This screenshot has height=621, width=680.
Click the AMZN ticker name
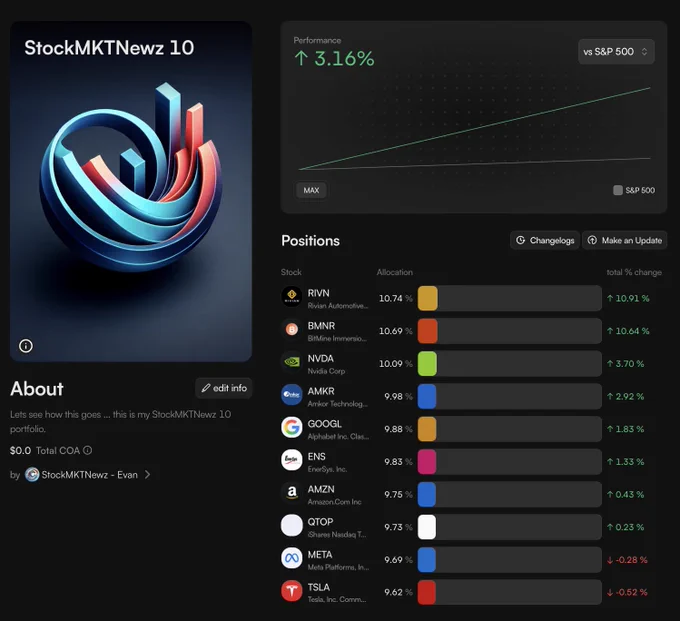tap(321, 489)
